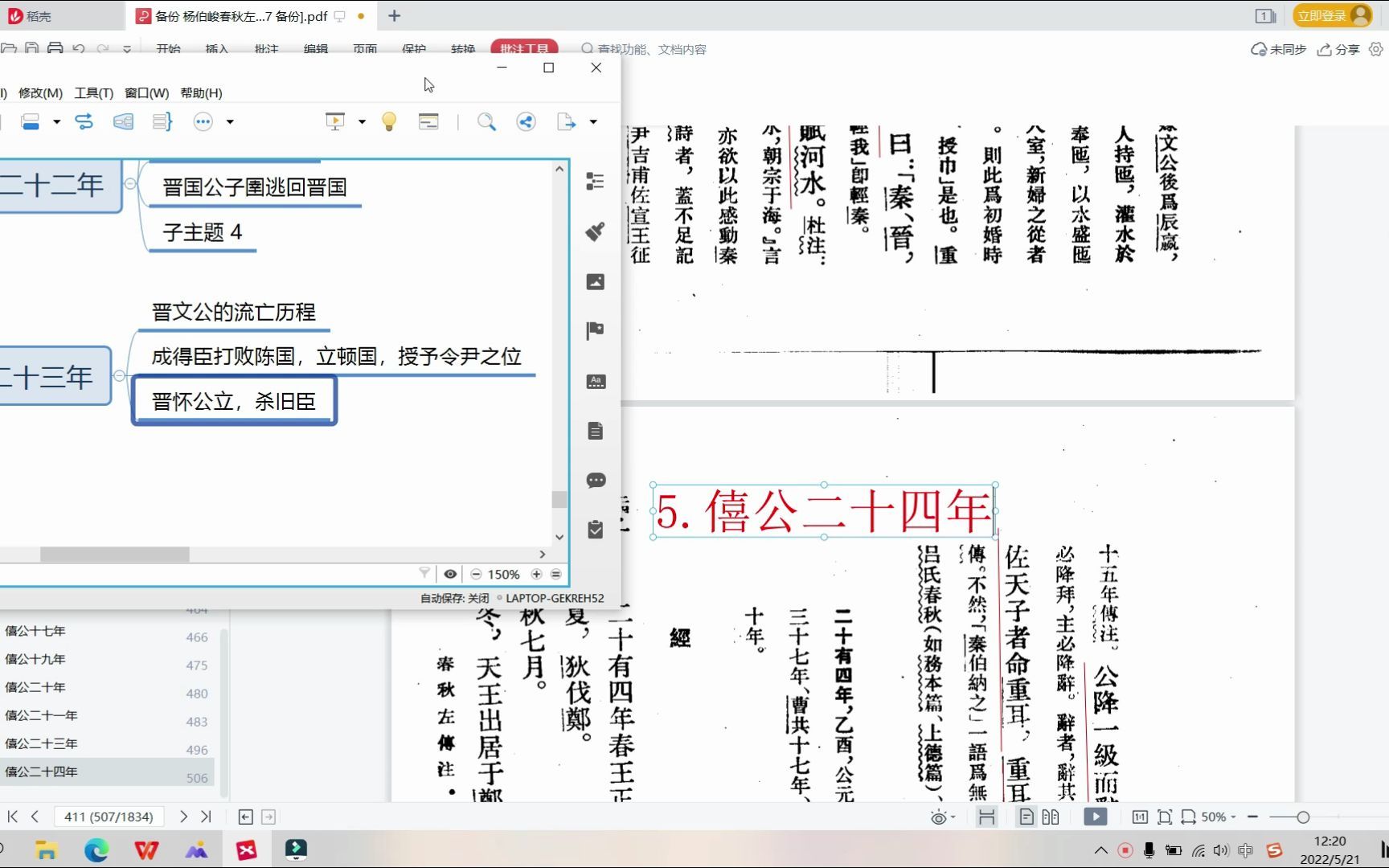Click the actual size 1:1 icon in status bar

click(x=1140, y=817)
